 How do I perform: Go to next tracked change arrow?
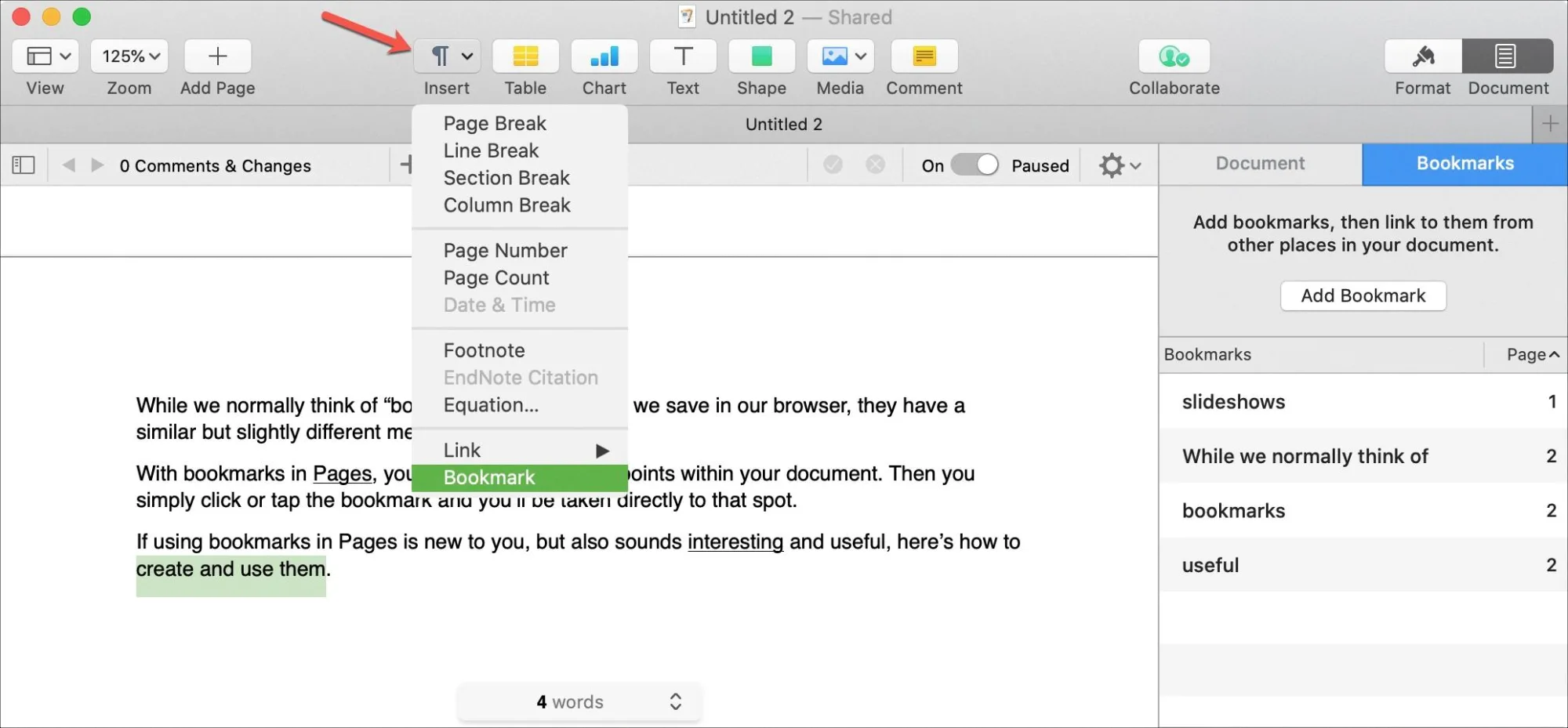[x=96, y=165]
